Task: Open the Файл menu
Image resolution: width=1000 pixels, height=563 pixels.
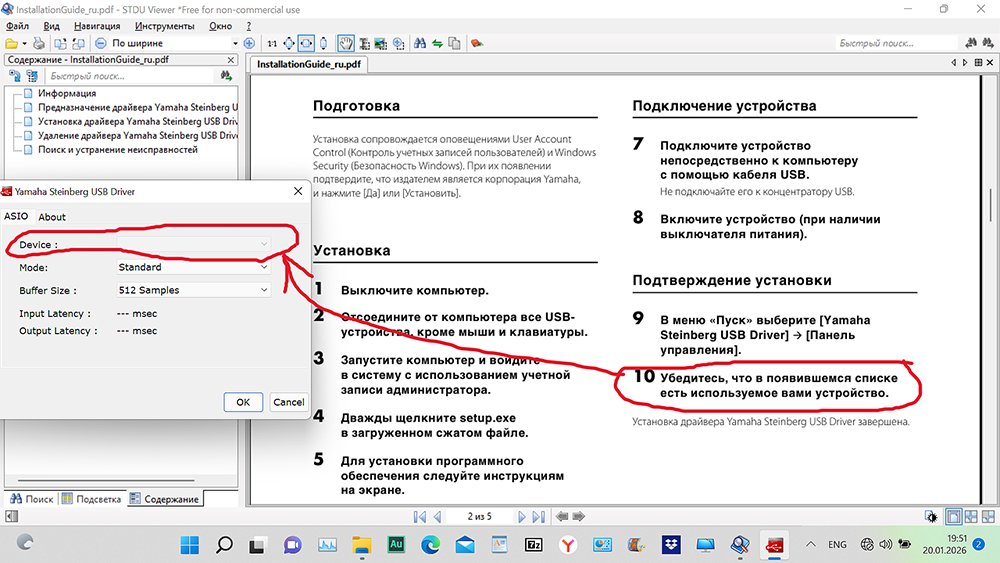Action: coord(17,26)
